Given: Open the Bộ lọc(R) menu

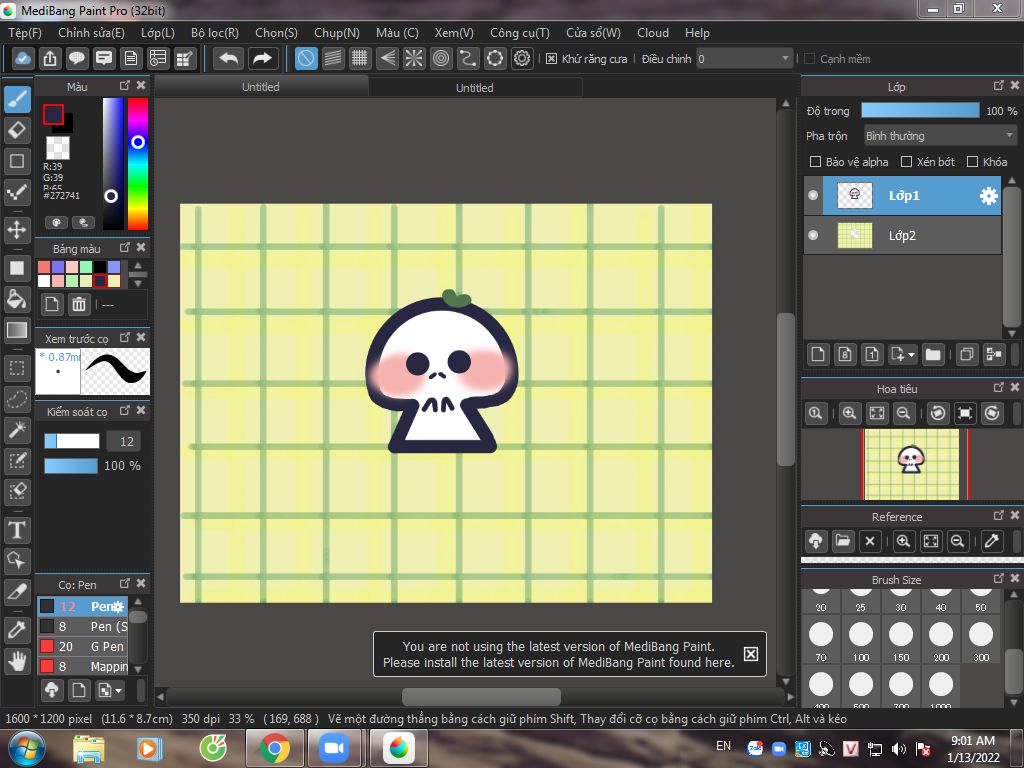Looking at the screenshot, I should (x=214, y=33).
